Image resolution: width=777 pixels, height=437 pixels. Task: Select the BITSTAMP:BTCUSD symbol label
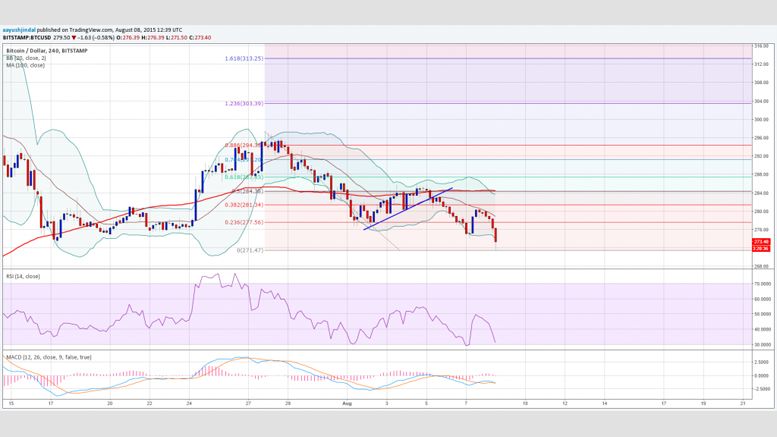pos(27,38)
